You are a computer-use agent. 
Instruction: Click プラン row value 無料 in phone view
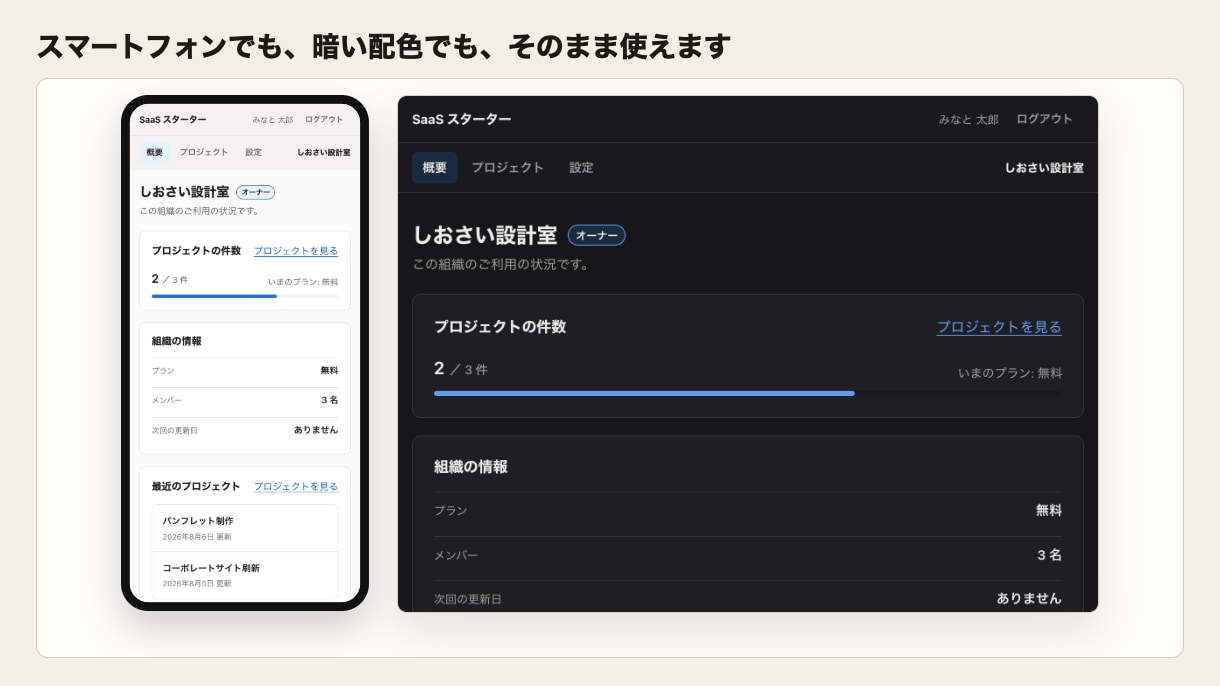(x=329, y=370)
